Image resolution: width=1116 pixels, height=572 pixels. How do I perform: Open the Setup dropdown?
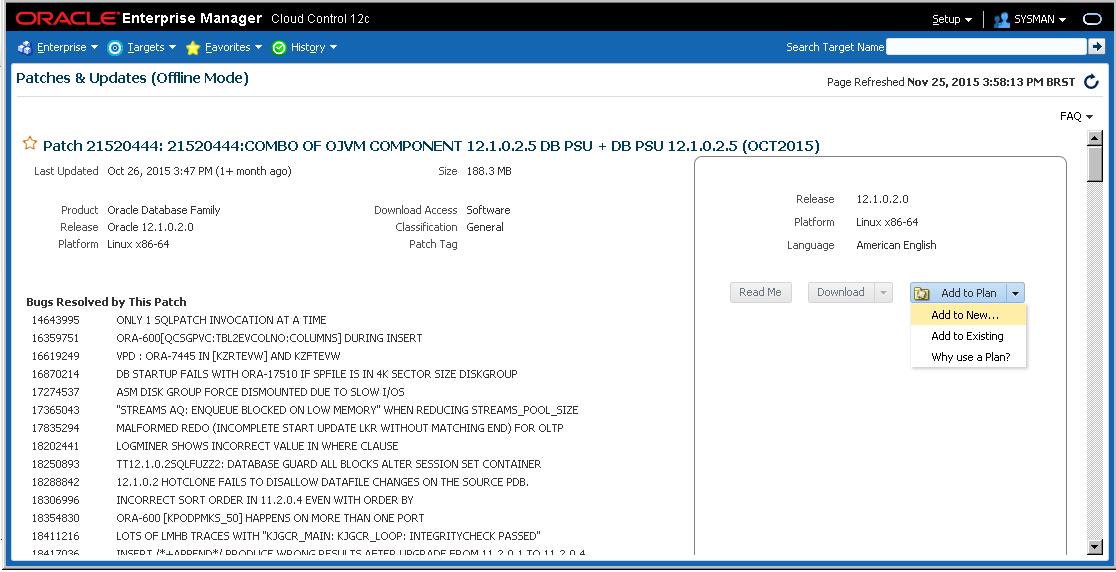point(952,19)
